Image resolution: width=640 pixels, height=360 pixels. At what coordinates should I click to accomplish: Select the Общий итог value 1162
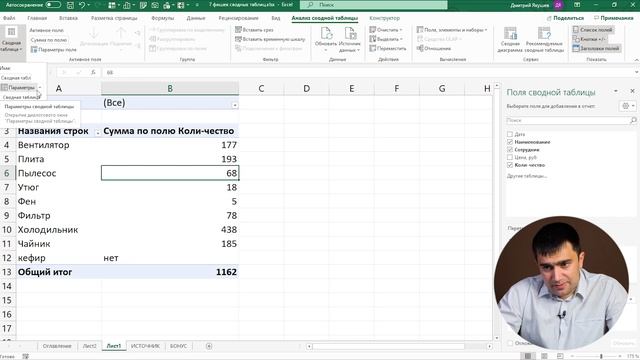click(x=170, y=272)
